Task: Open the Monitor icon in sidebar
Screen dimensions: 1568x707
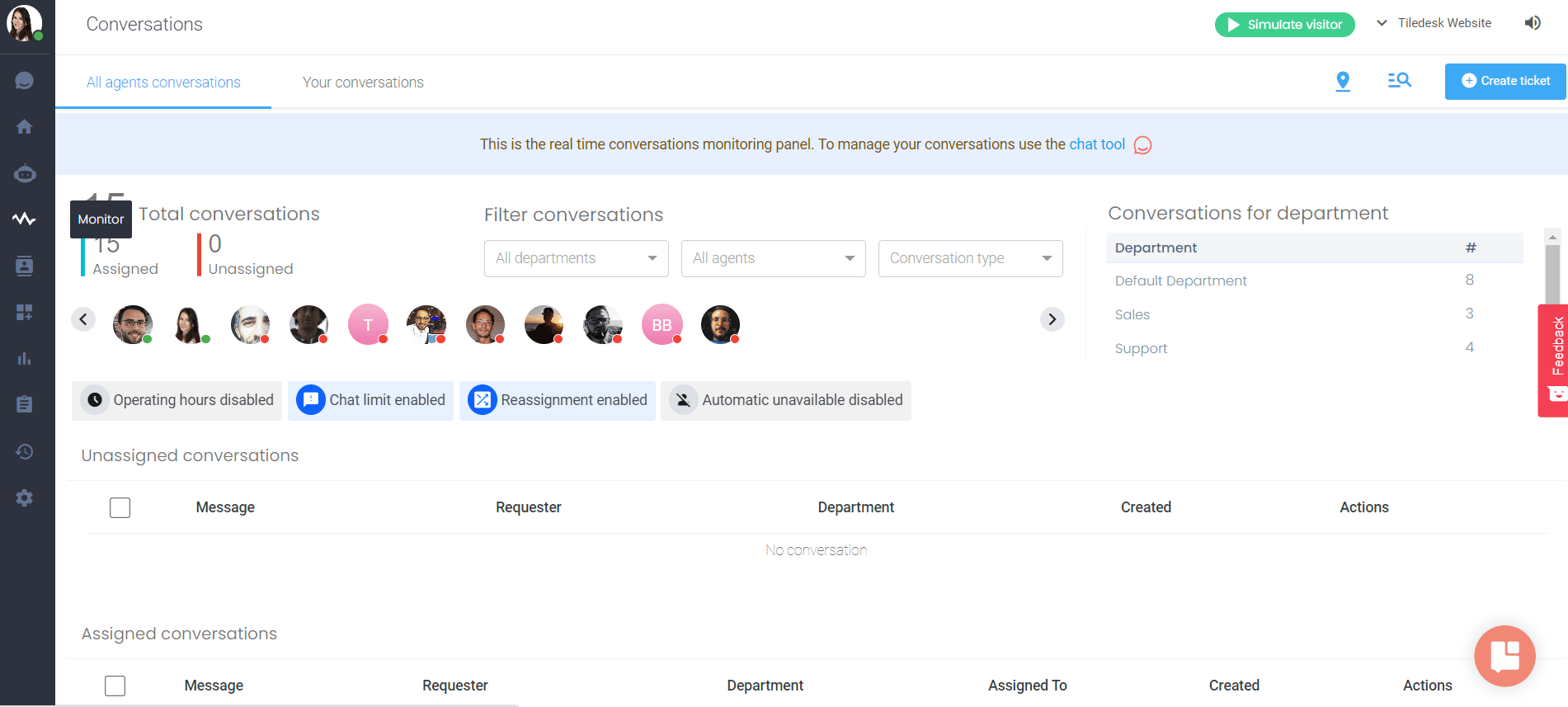Action: (24, 219)
